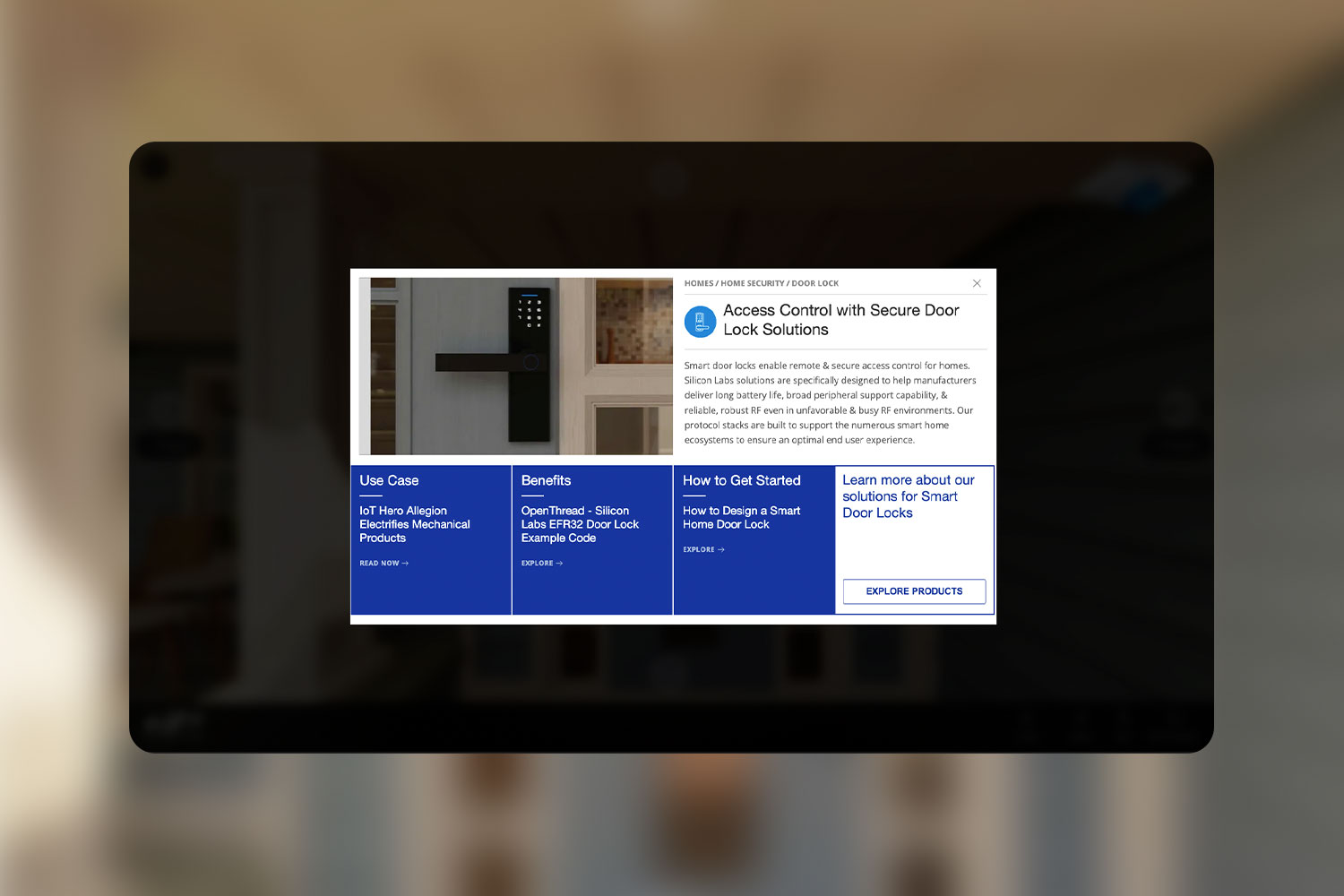Open IoT Hero Allegion Electrifies Mechanical Products
Image resolution: width=1344 pixels, height=896 pixels.
coord(415,524)
